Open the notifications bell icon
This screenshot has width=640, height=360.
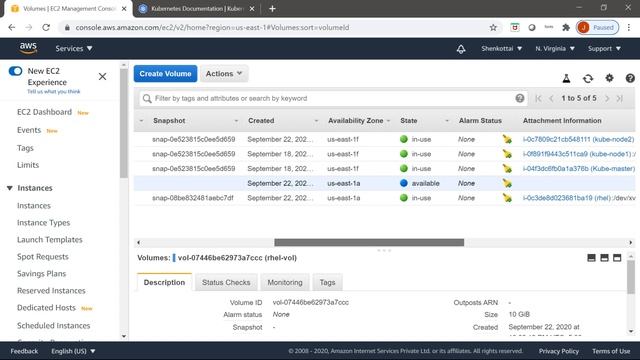[461, 49]
